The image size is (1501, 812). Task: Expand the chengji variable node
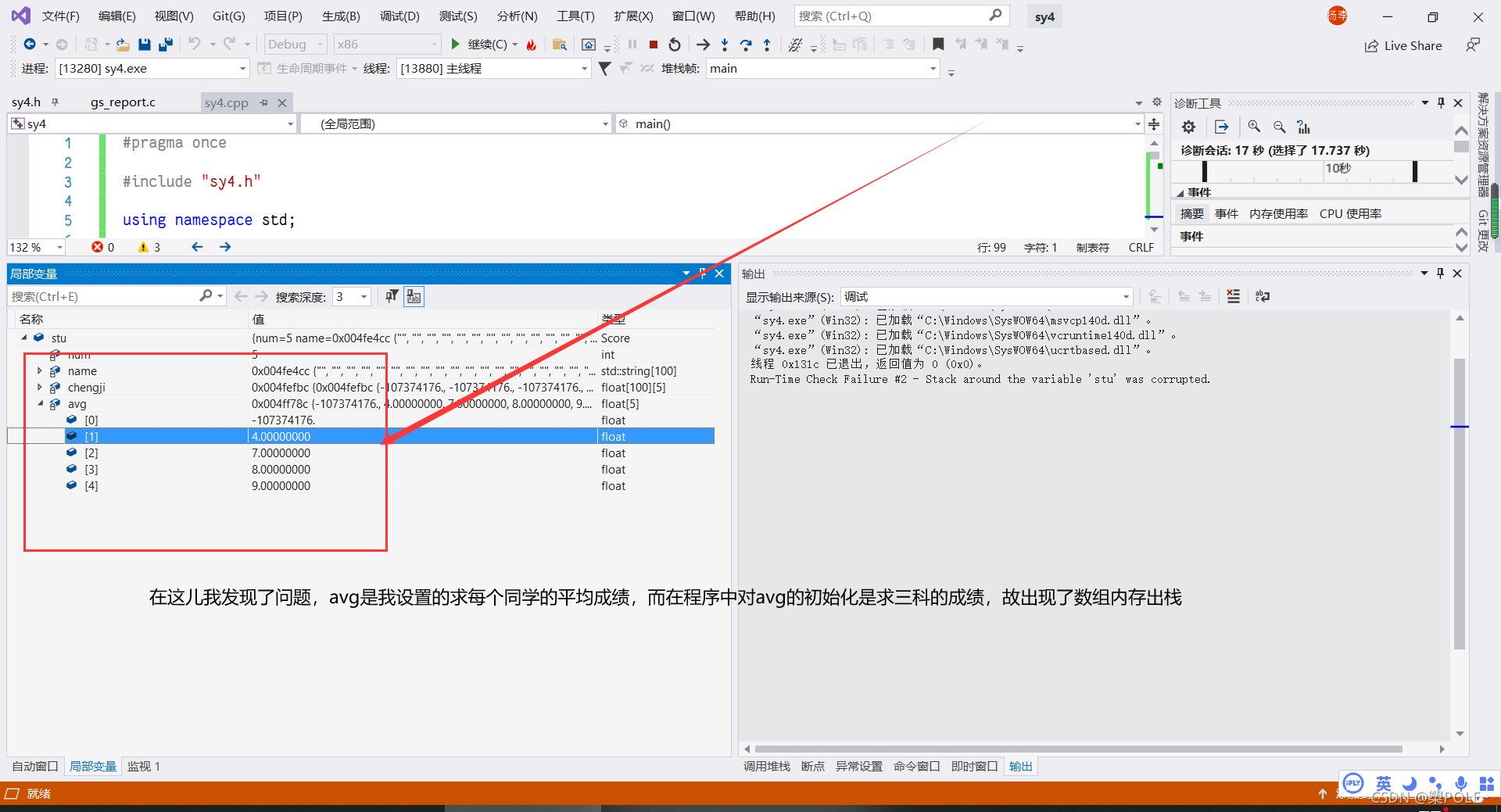[40, 387]
